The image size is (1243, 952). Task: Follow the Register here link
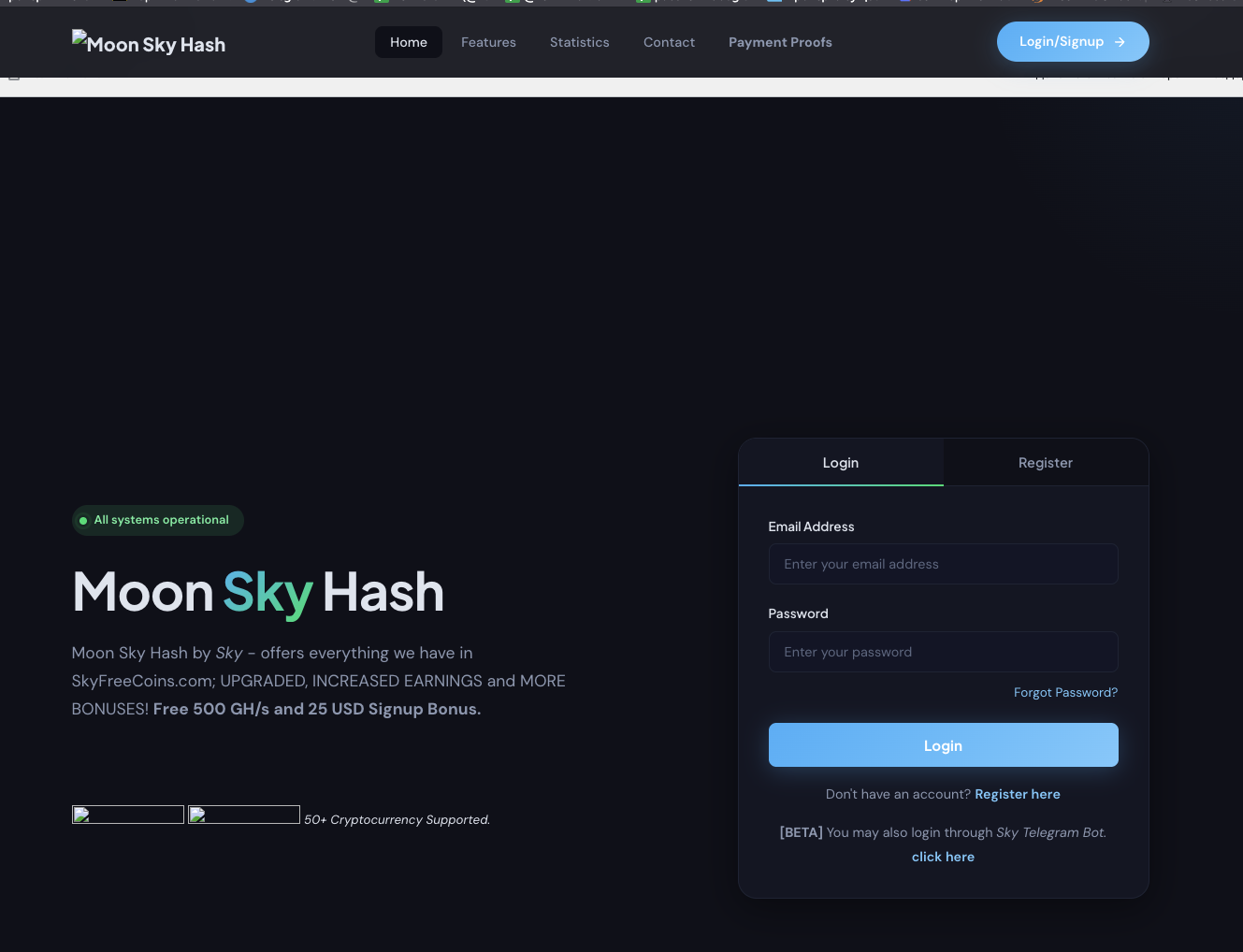1018,794
